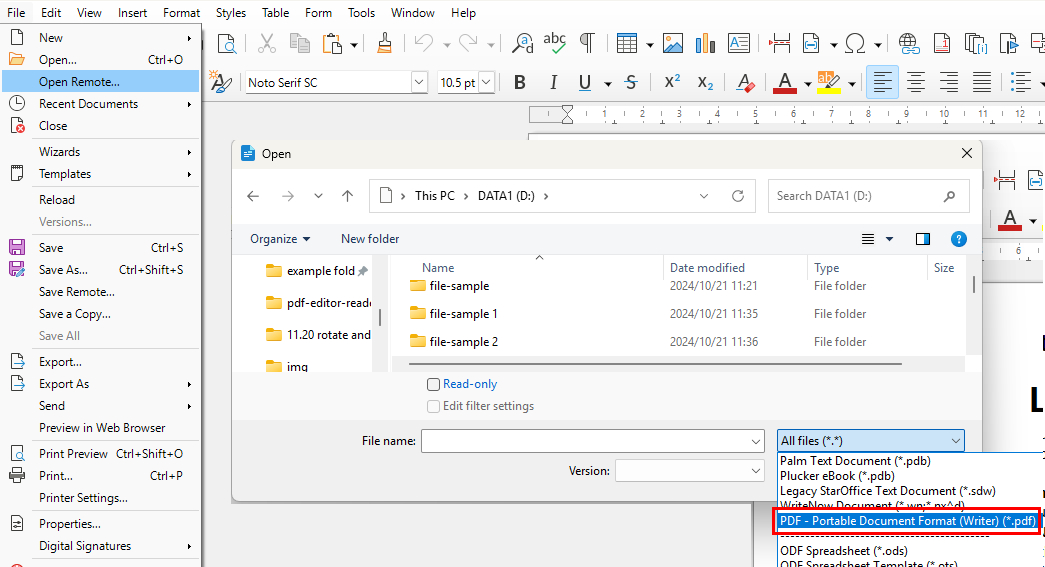Toggle formatting marks pilcrow icon

click(587, 44)
